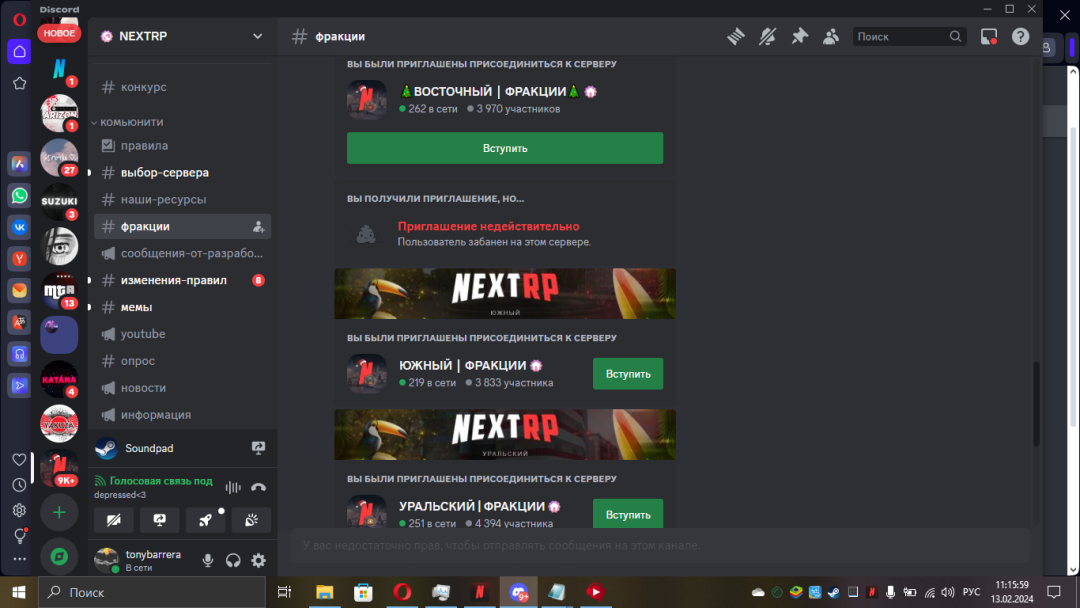Switch to the выбор-сервера channel
Screen dimensions: 1080x608
tap(183, 173)
